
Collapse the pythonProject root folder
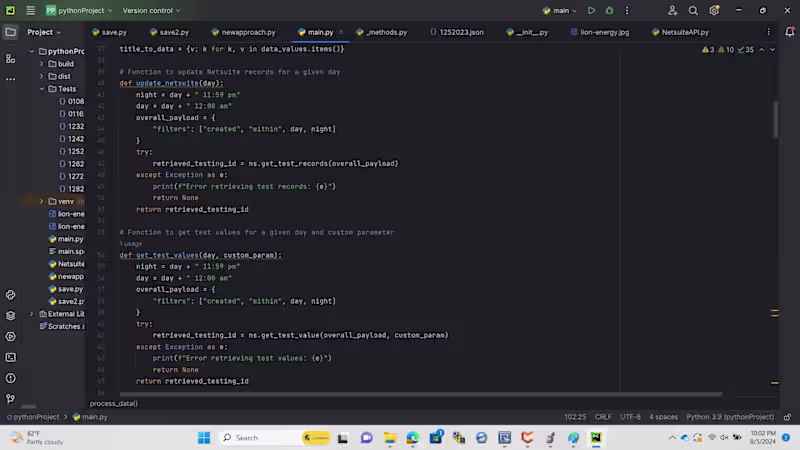[x=32, y=51]
